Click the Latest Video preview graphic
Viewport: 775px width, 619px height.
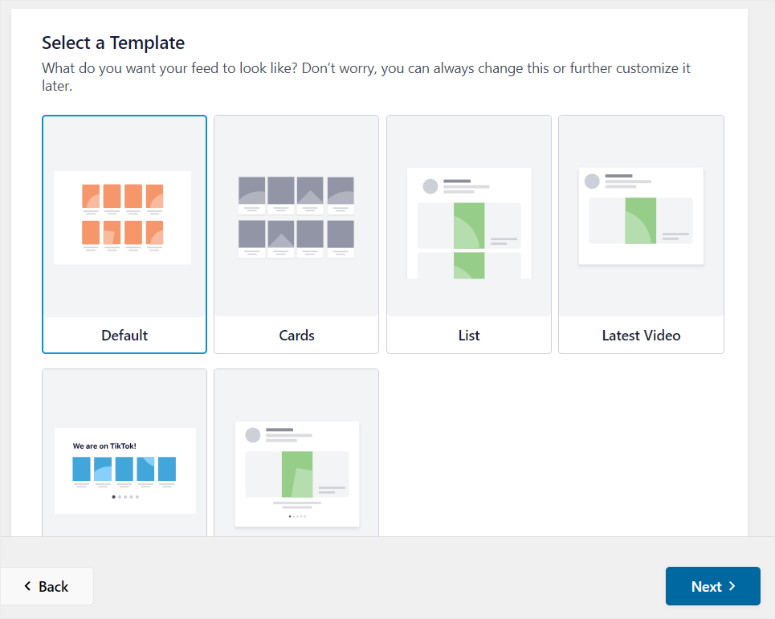tap(641, 217)
